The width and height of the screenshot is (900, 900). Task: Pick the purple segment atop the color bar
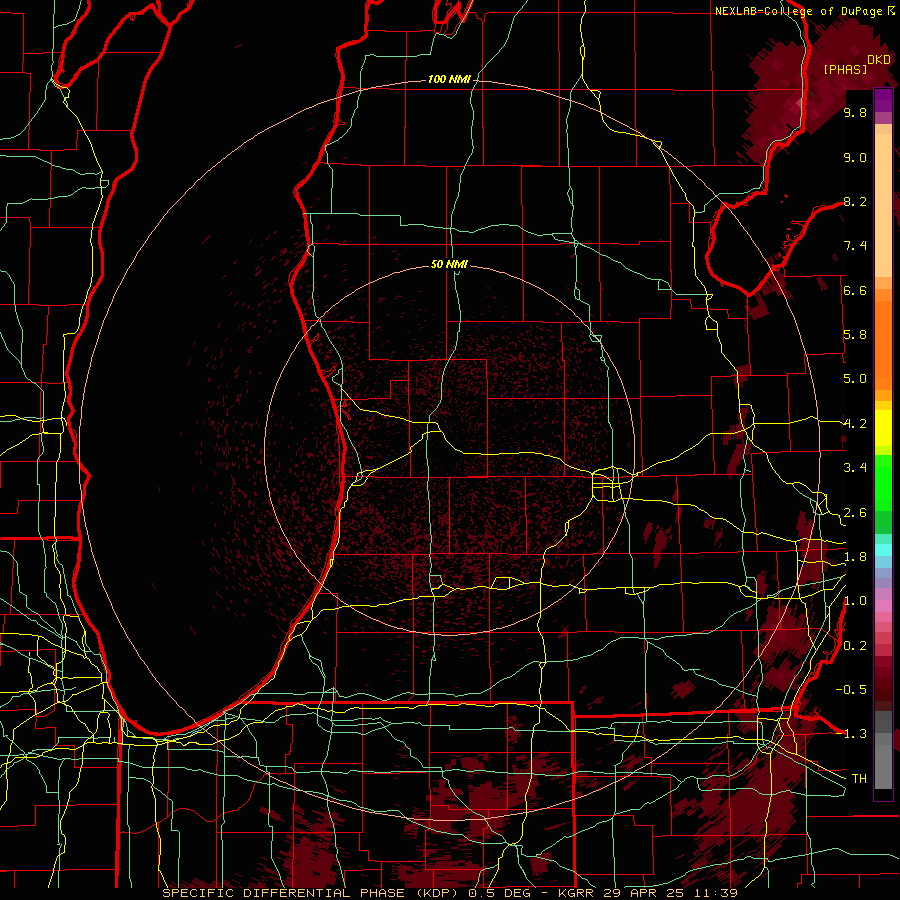pyautogui.click(x=883, y=102)
